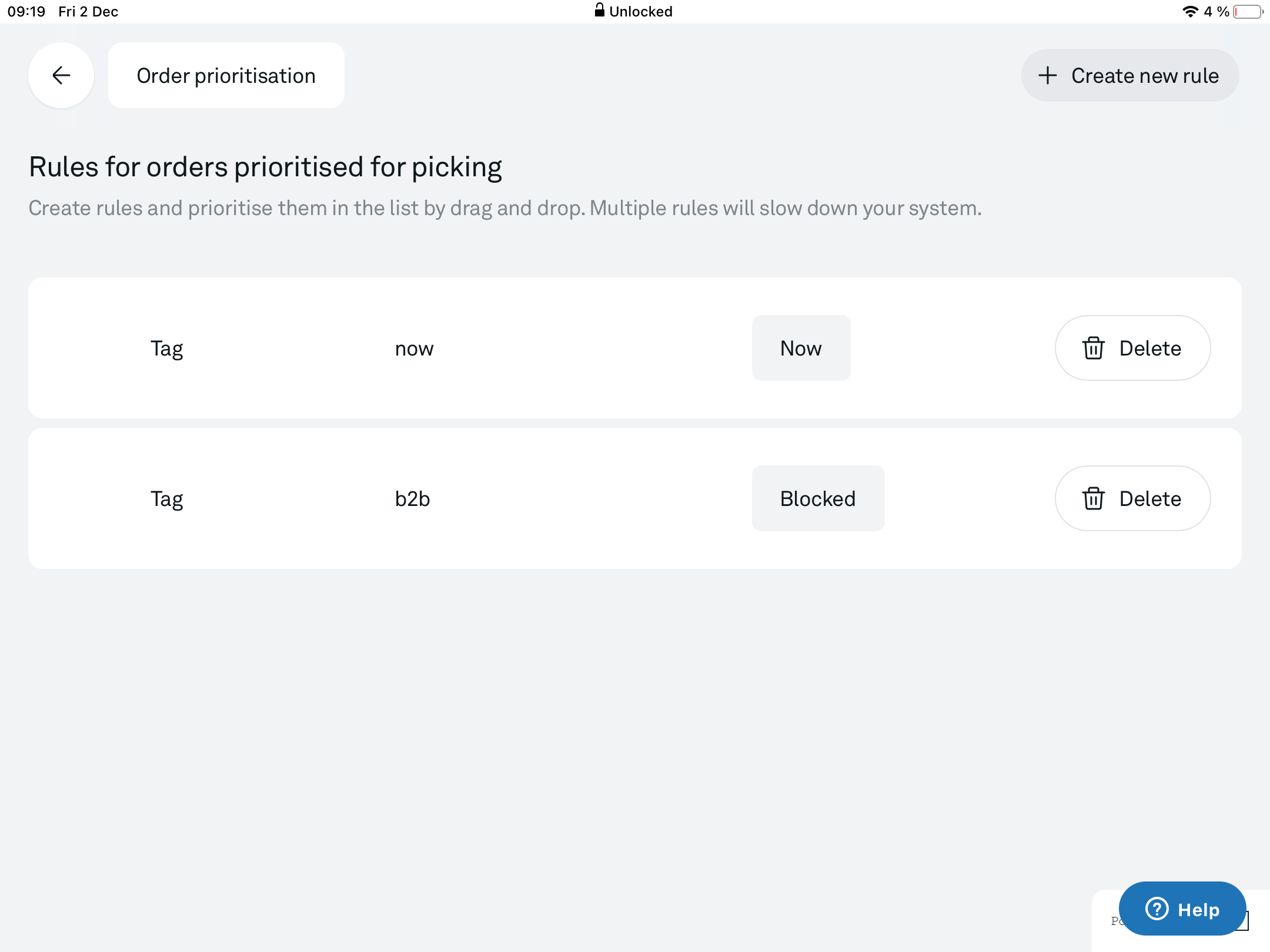Click the b2b tag value
Screen dimensions: 1270x952
click(x=412, y=498)
